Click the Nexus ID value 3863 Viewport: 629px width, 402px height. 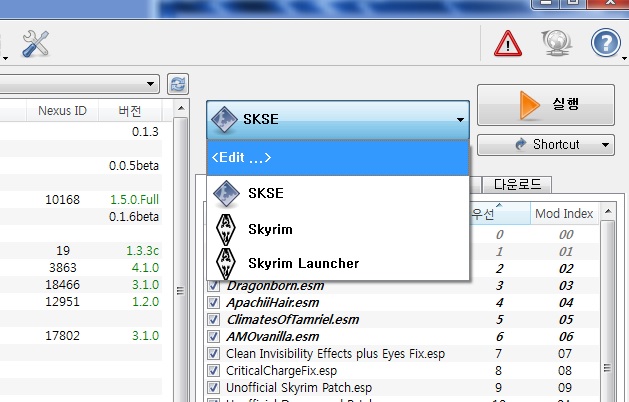(63, 268)
